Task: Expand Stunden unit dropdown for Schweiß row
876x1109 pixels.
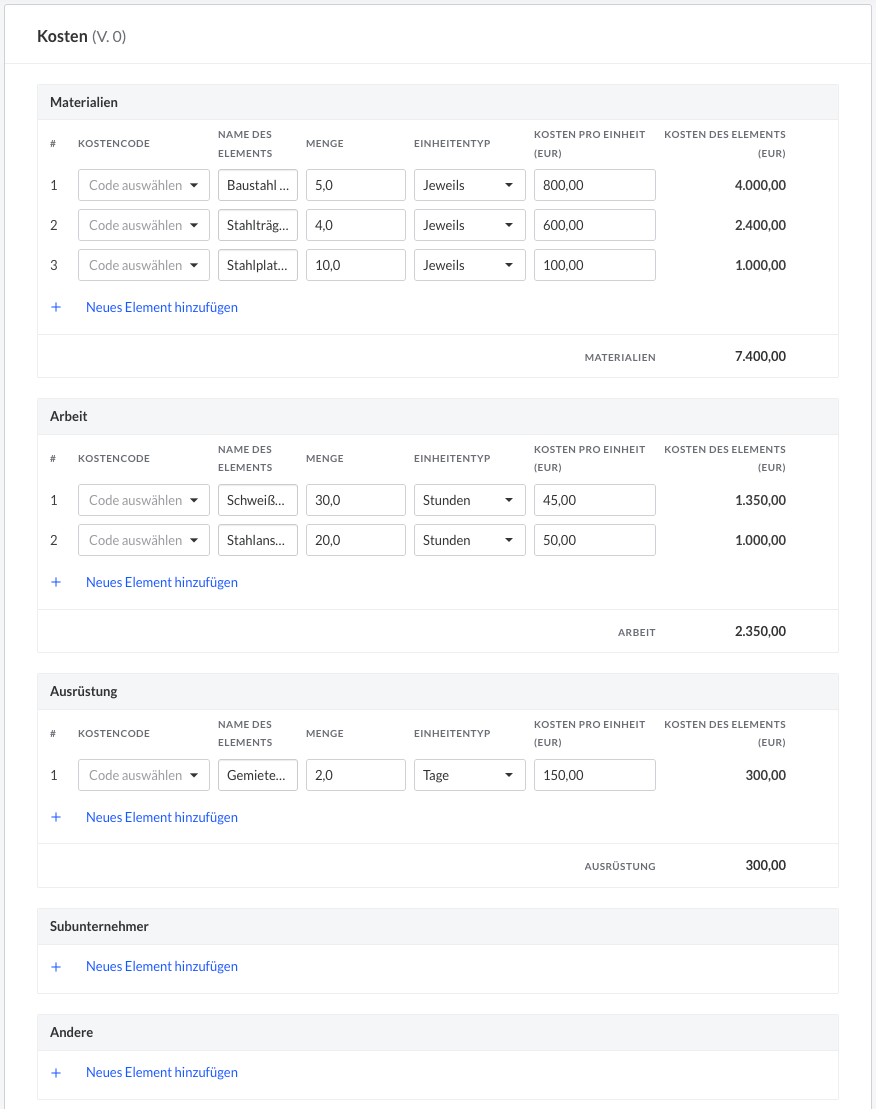Action: [469, 500]
